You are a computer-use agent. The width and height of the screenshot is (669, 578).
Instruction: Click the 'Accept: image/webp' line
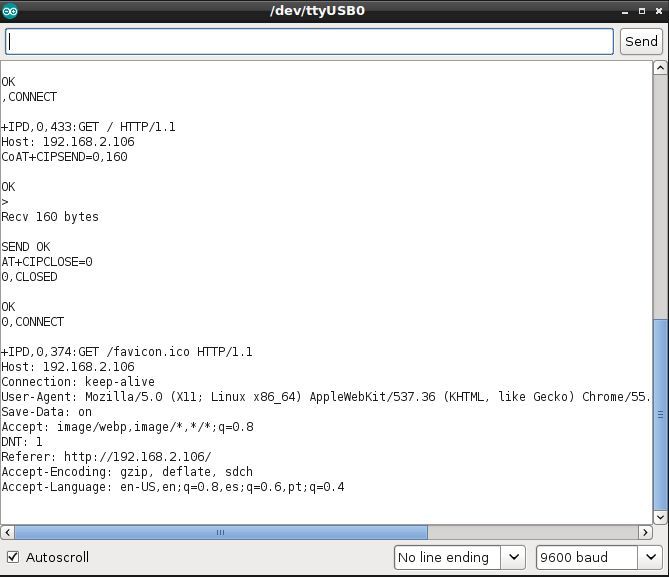pos(128,427)
